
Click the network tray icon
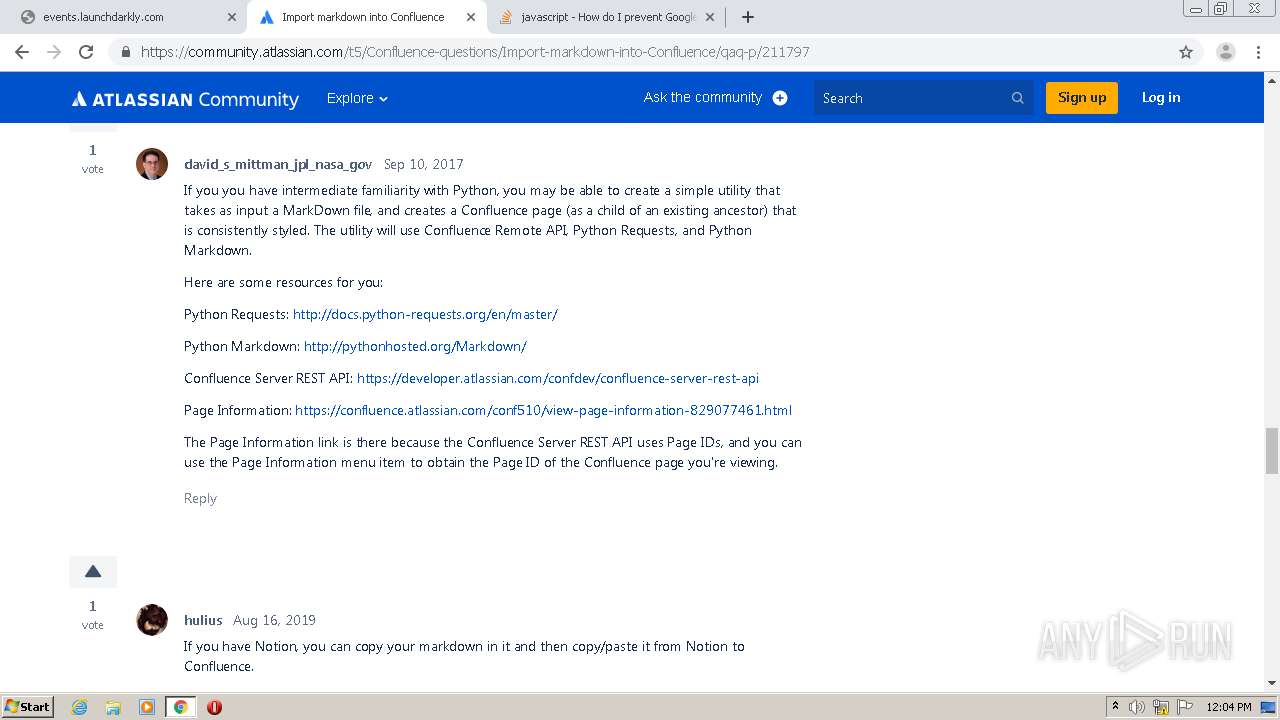click(x=1161, y=707)
